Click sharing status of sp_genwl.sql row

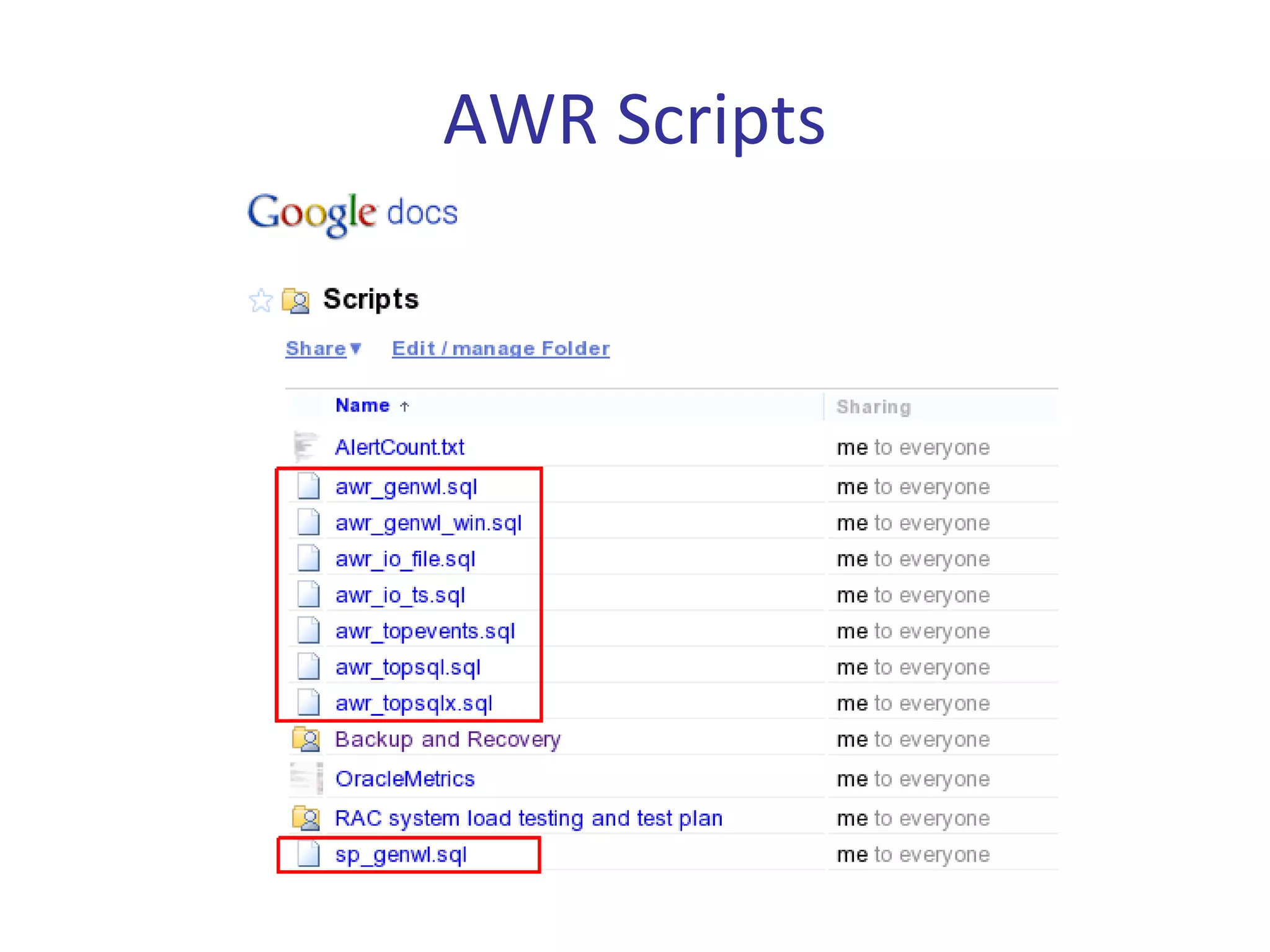click(x=913, y=855)
